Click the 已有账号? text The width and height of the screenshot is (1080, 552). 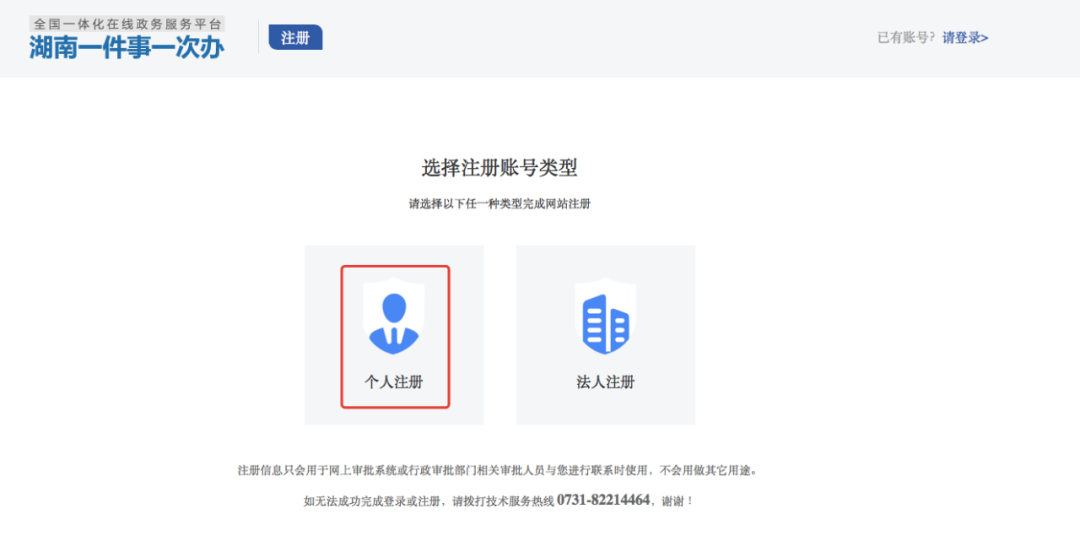pyautogui.click(x=906, y=38)
